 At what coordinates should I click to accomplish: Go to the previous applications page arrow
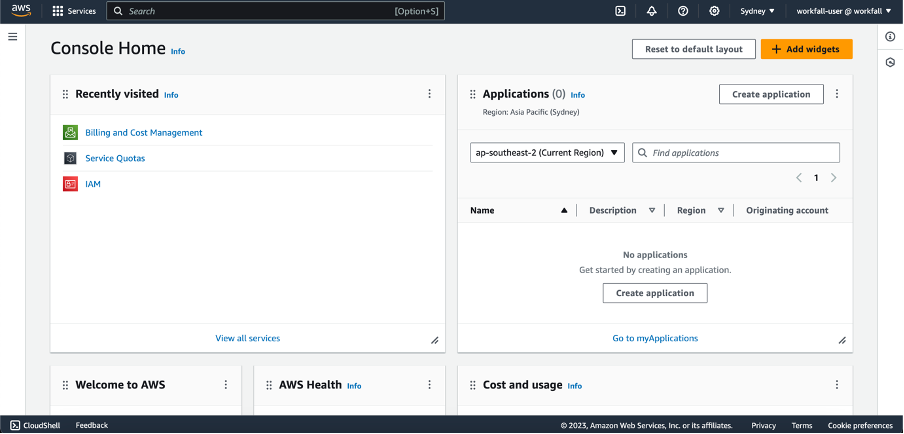(799, 178)
